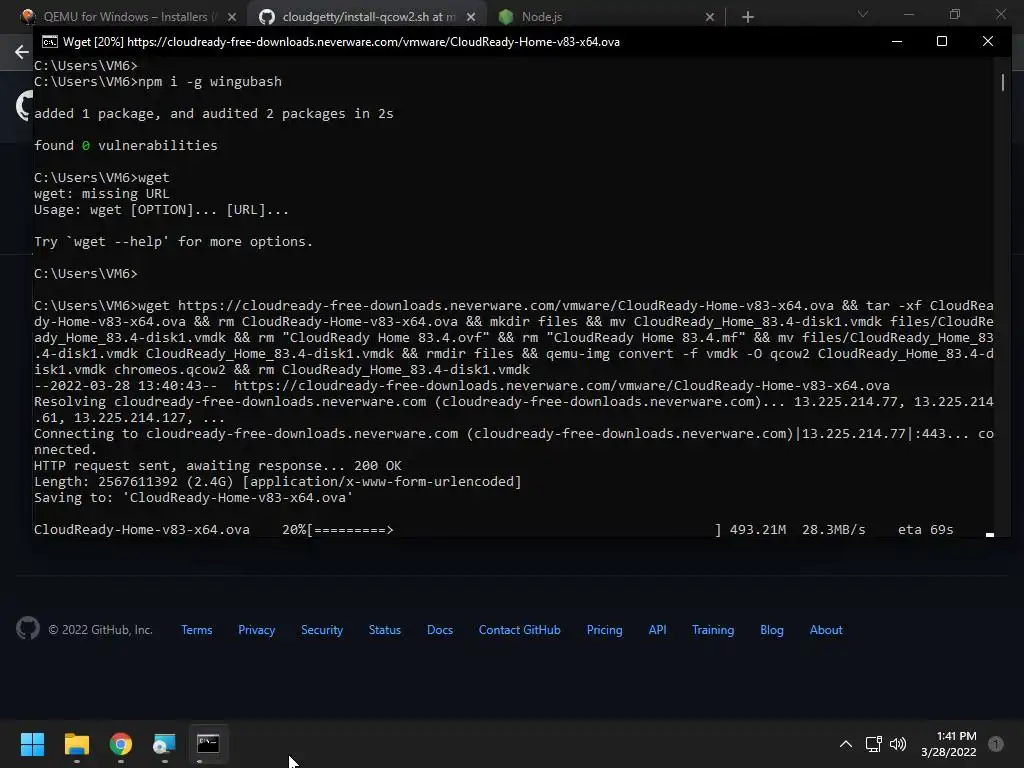The width and height of the screenshot is (1024, 768).
Task: Click the 'eta 69s' download estimate
Action: pos(925,530)
